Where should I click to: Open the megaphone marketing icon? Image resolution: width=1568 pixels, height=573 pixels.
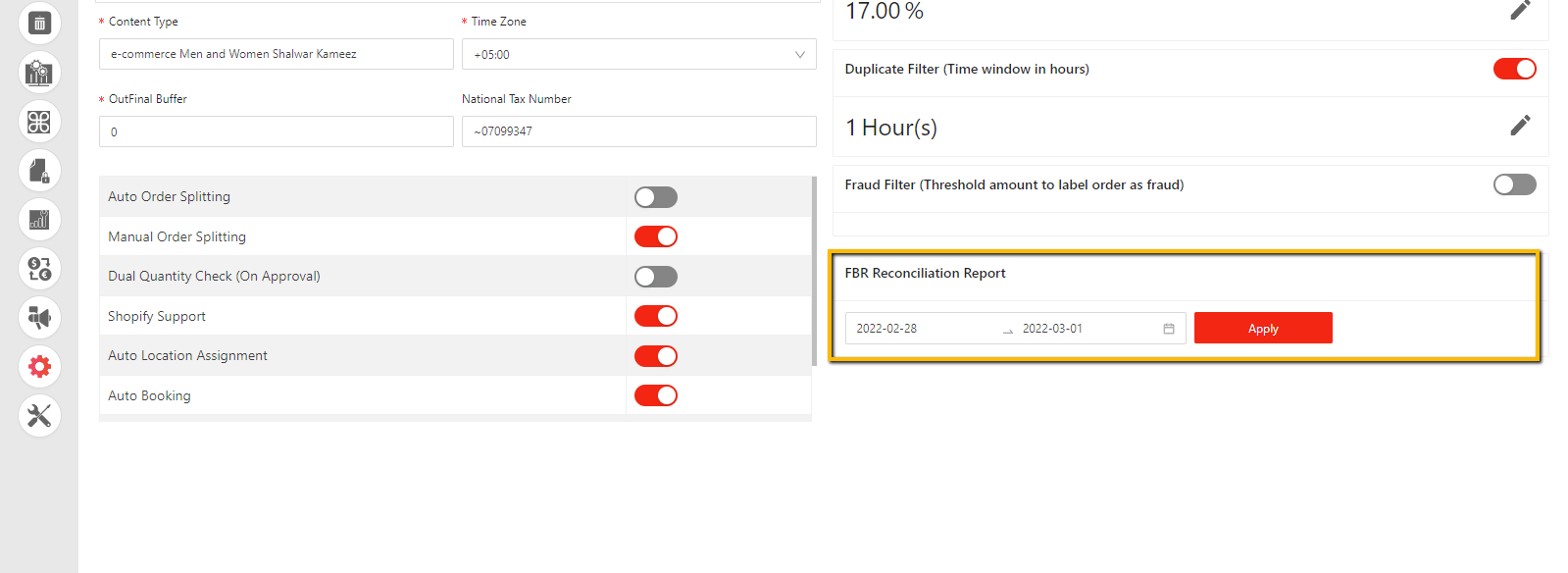pyautogui.click(x=39, y=318)
